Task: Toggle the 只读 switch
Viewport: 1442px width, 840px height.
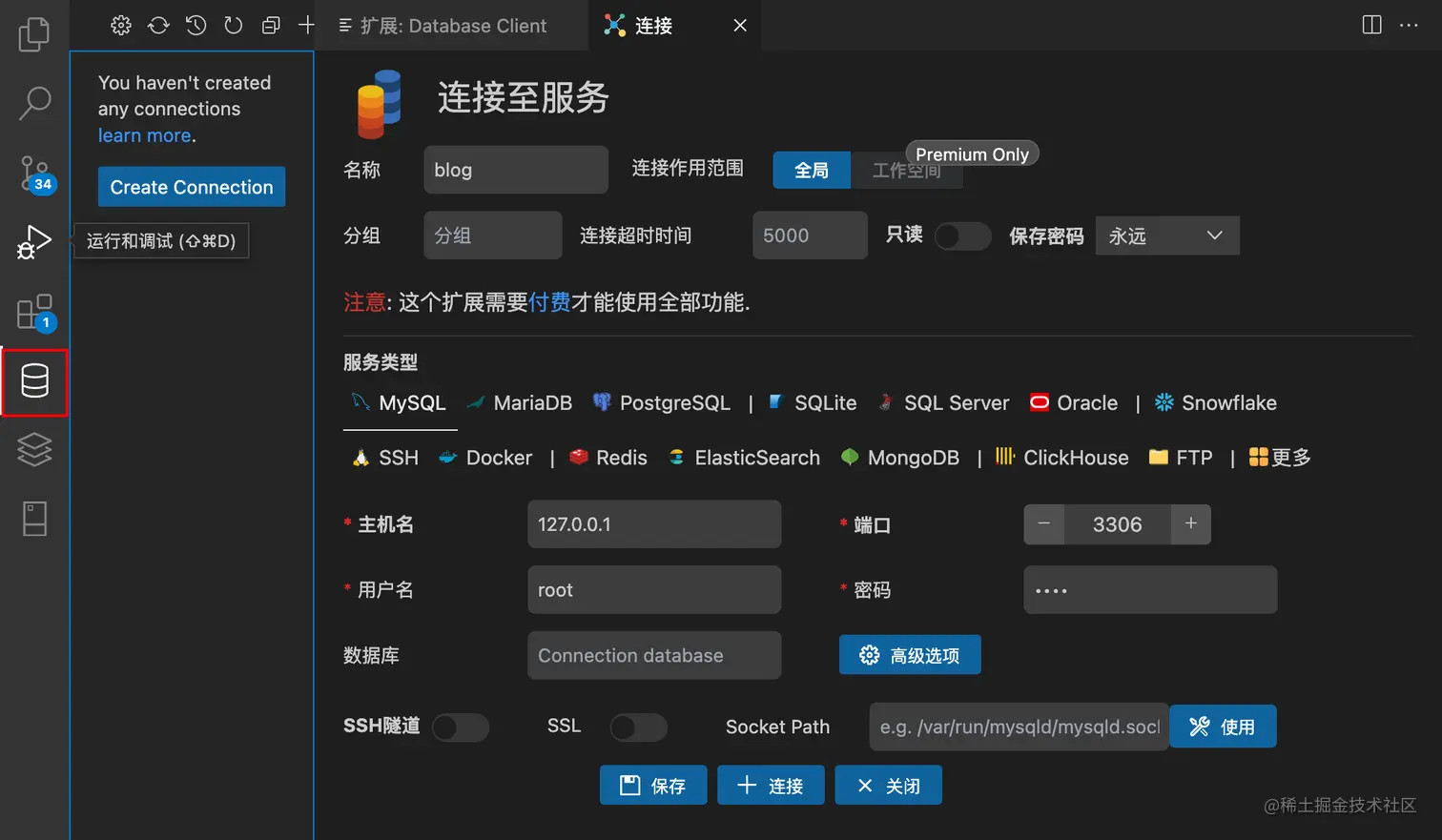Action: point(962,236)
